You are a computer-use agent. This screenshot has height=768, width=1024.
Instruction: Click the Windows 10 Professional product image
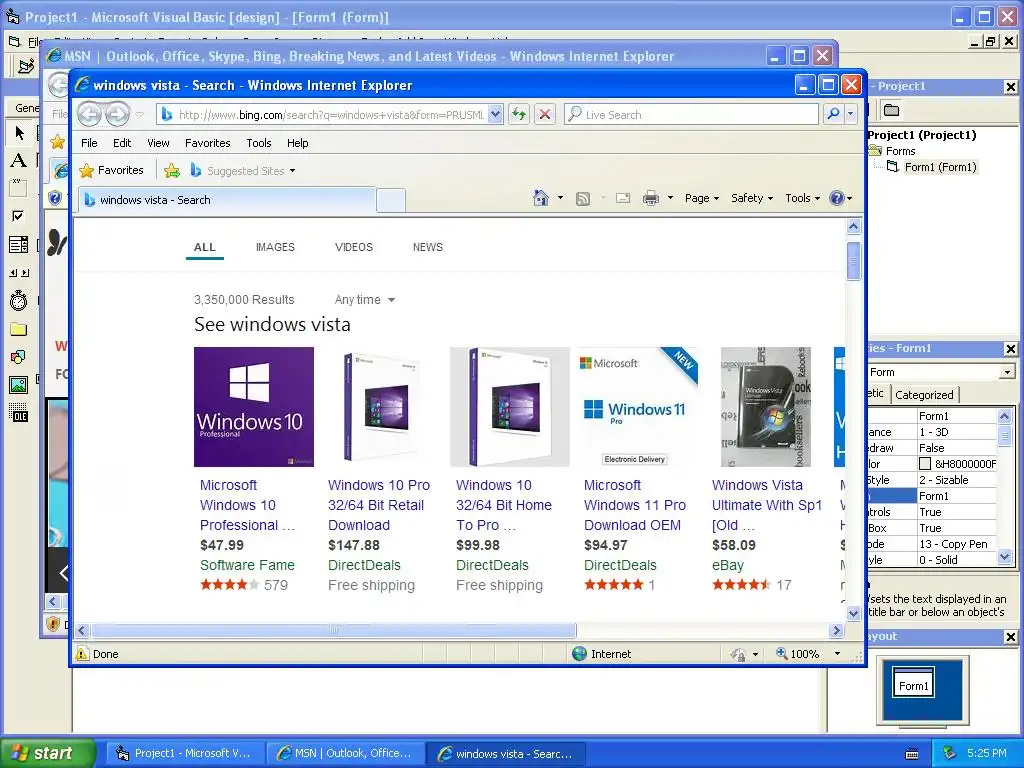point(254,407)
